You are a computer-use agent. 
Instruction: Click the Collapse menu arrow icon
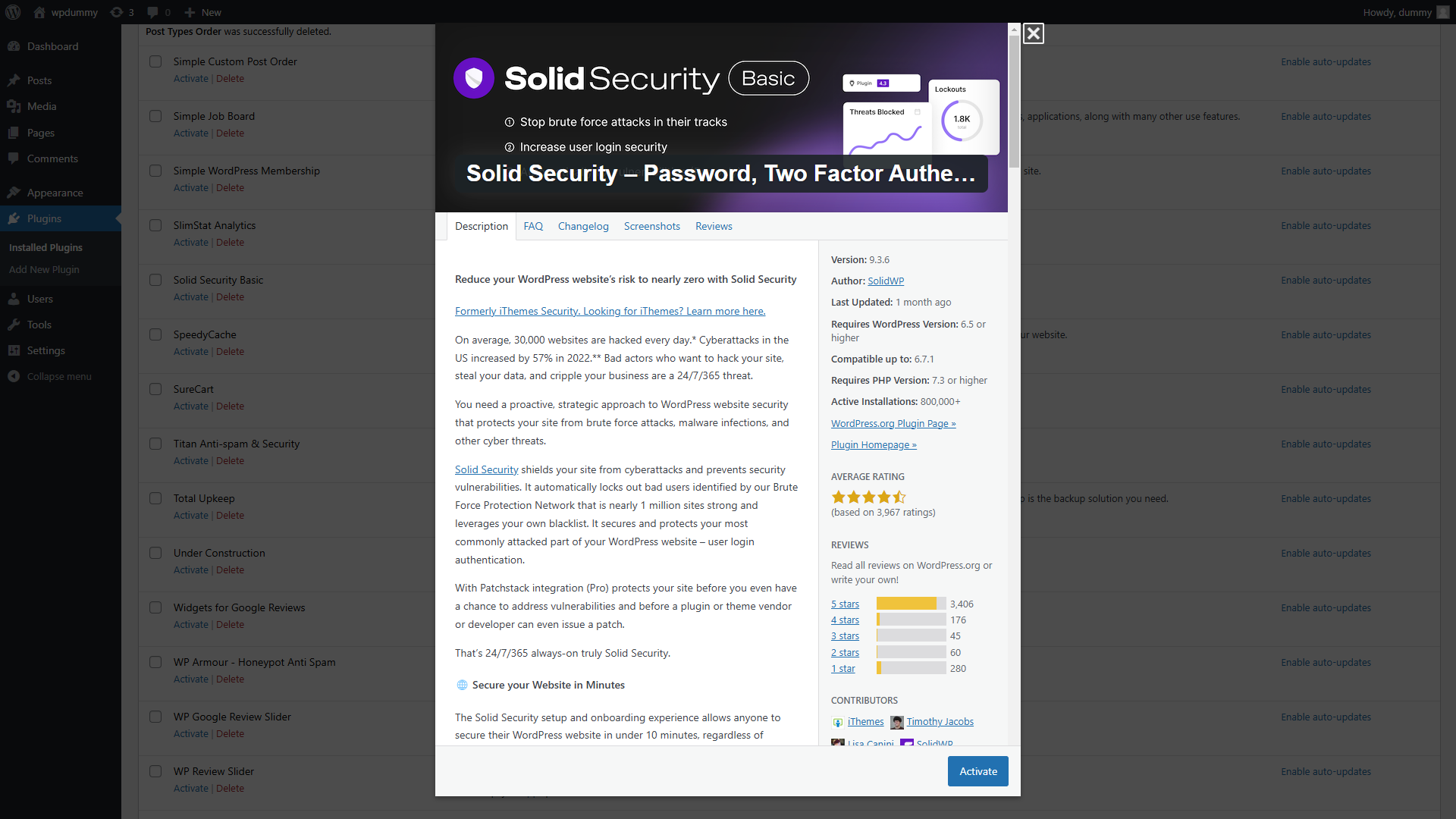pyautogui.click(x=14, y=376)
